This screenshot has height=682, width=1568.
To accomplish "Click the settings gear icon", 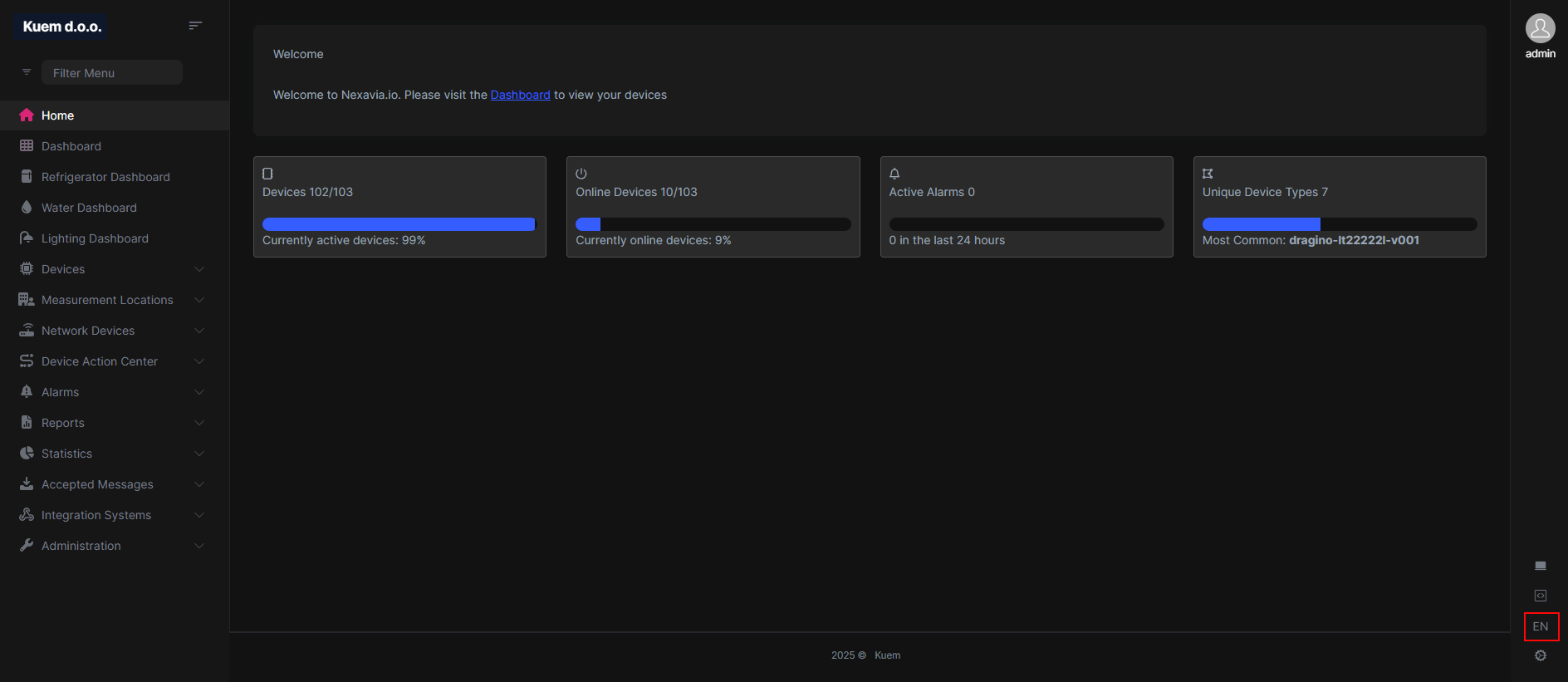I will (x=1541, y=655).
